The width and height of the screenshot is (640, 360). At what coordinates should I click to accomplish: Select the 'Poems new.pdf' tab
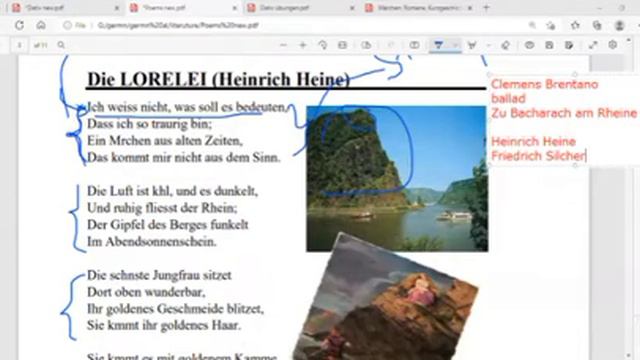coord(183,8)
